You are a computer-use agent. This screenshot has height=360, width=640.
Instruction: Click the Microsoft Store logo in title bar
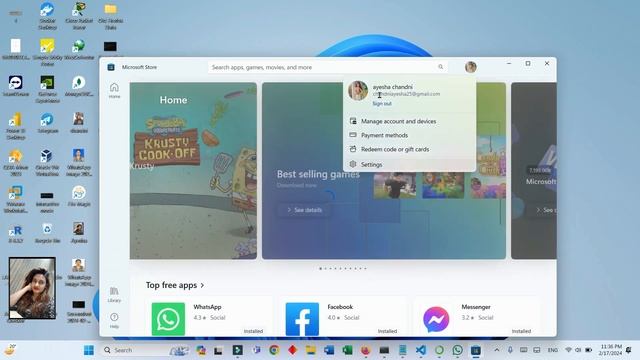point(111,67)
